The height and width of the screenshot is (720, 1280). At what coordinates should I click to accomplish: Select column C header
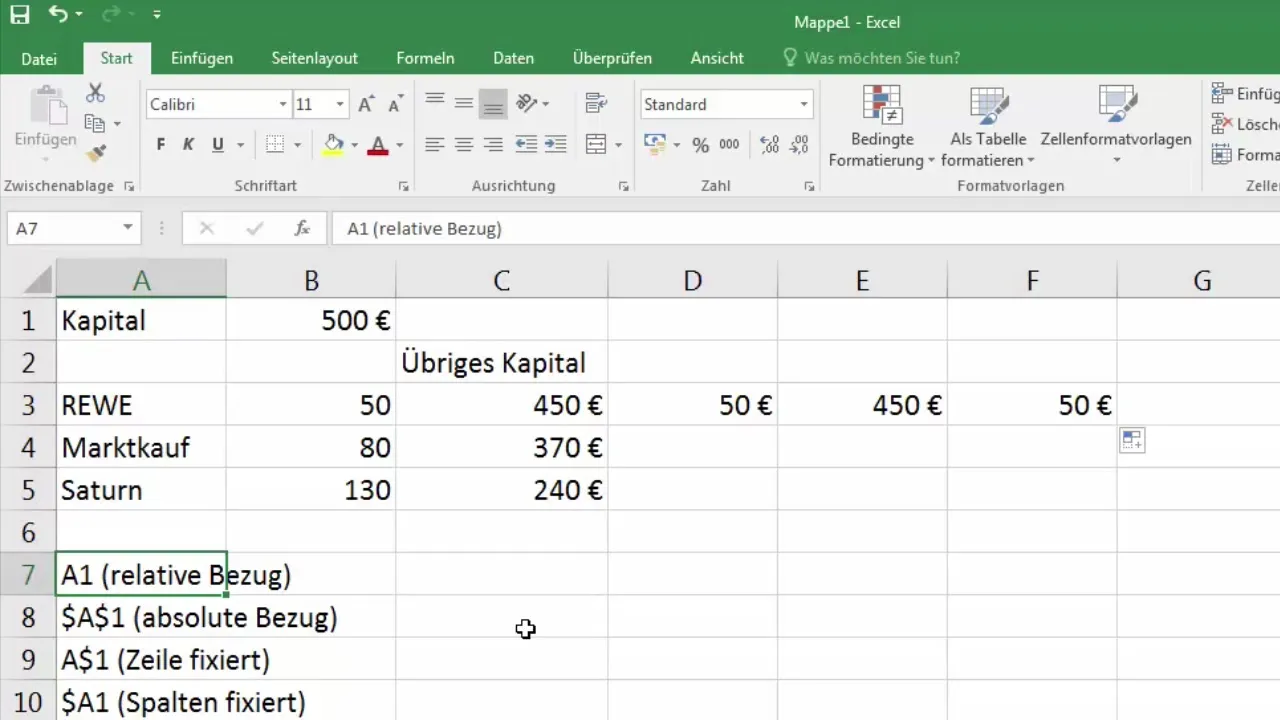(501, 281)
